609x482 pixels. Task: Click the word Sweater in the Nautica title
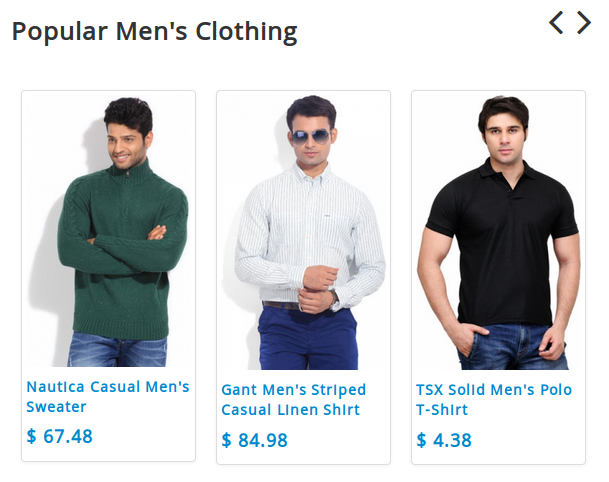tap(56, 407)
